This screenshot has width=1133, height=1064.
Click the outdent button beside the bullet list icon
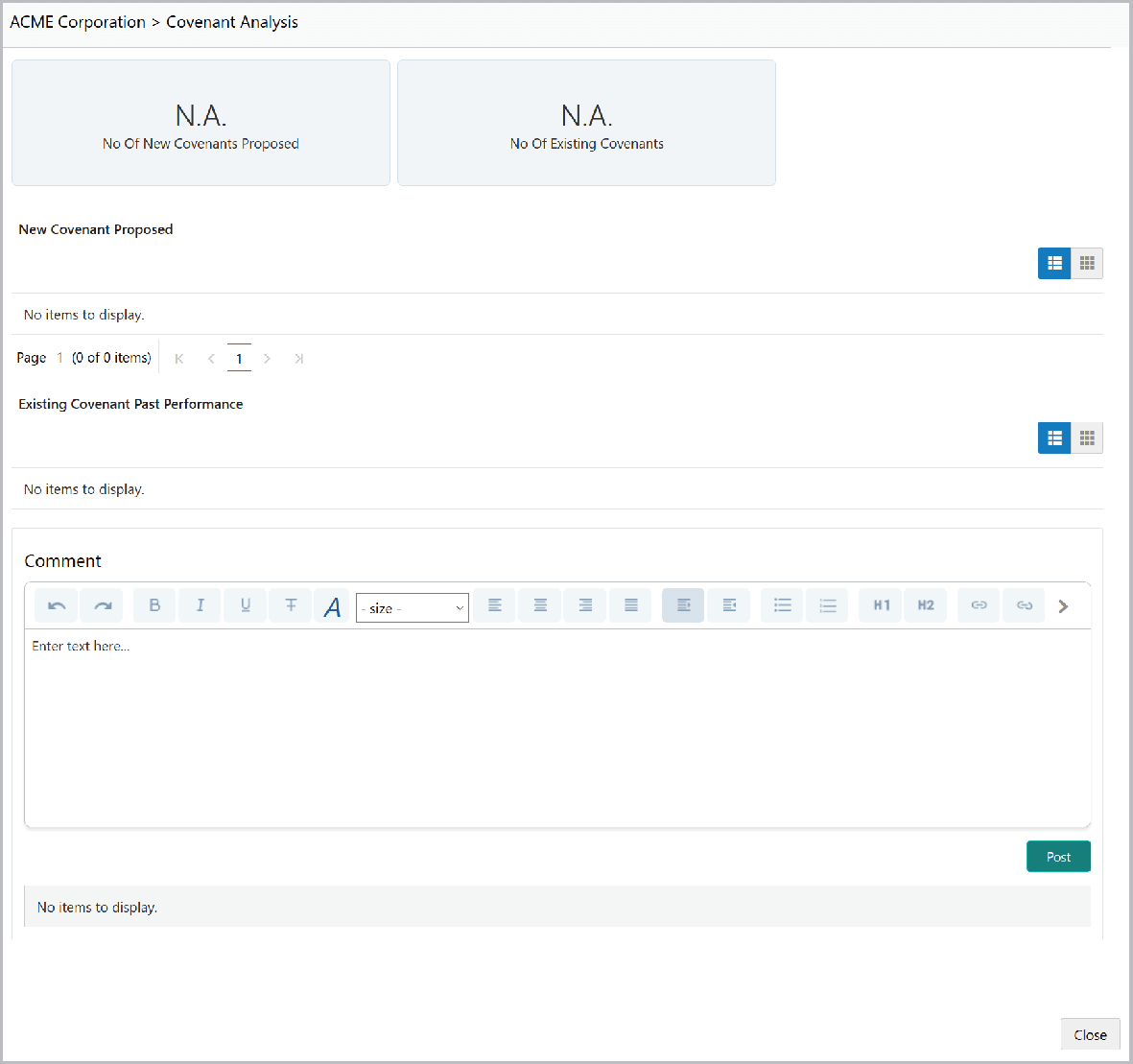click(729, 605)
